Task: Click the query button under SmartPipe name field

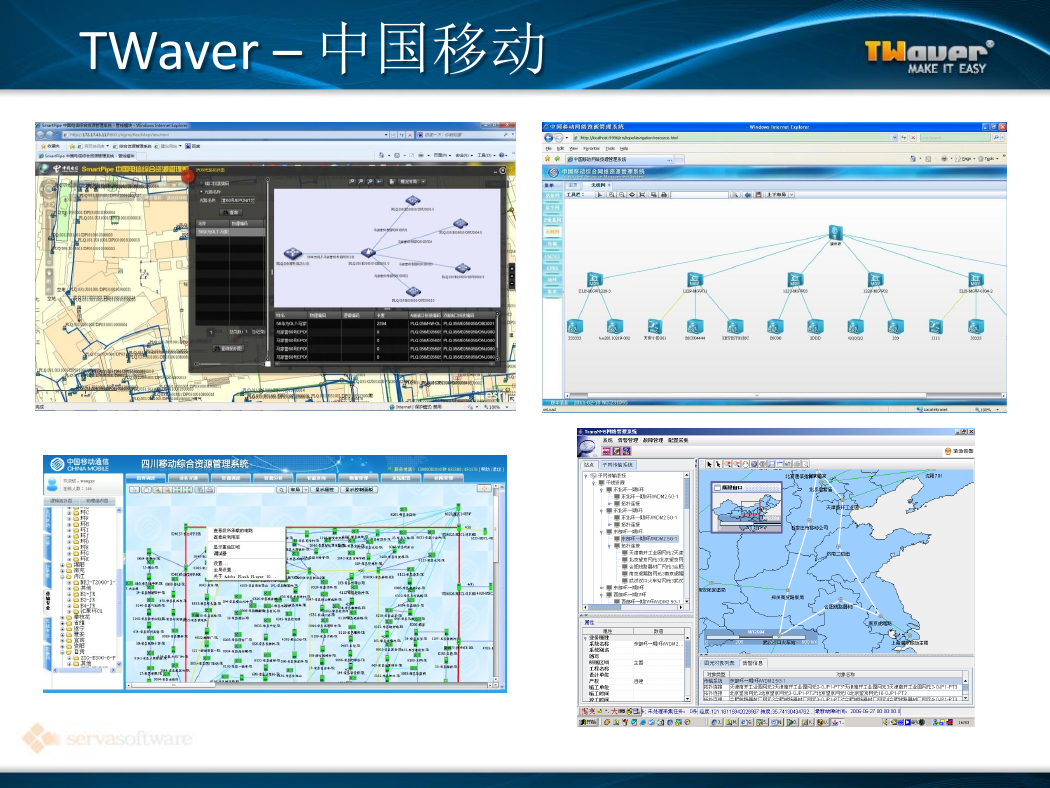Action: [231, 212]
